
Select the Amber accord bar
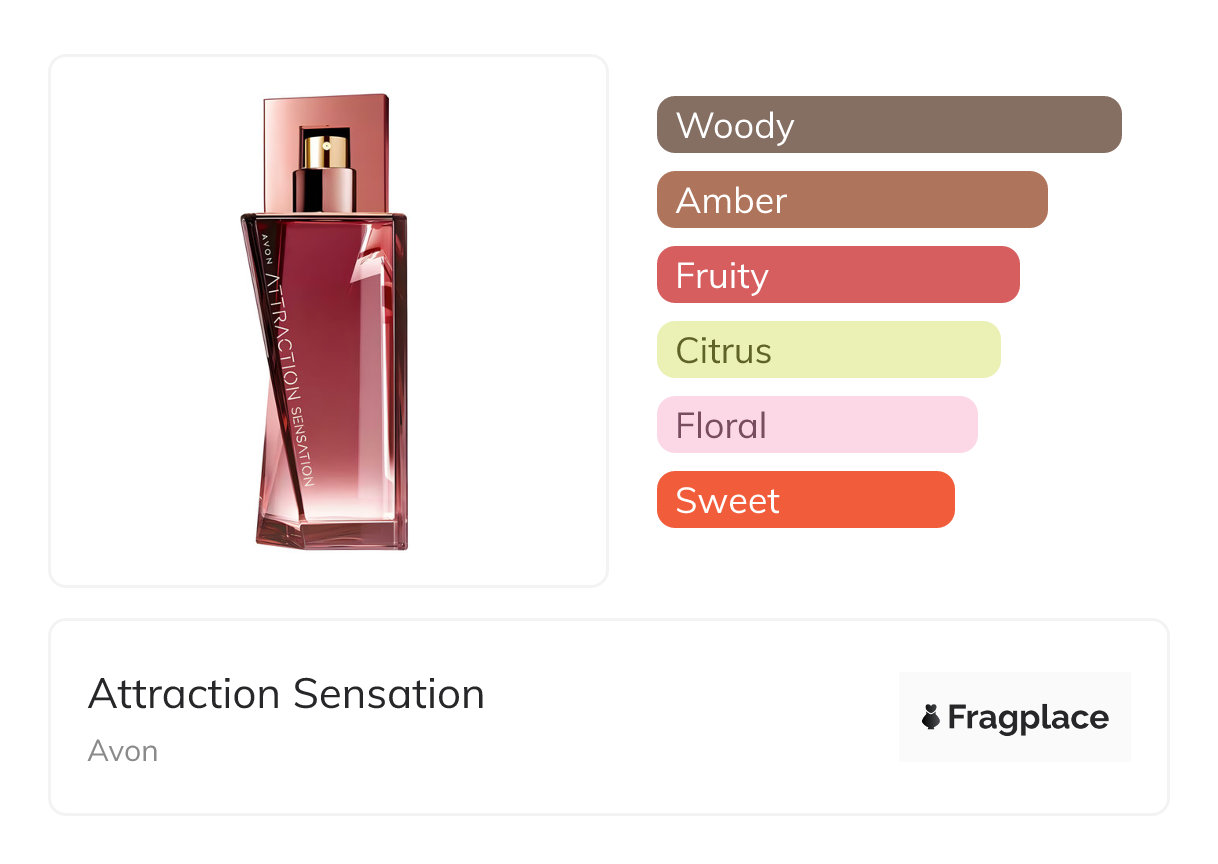coord(852,200)
